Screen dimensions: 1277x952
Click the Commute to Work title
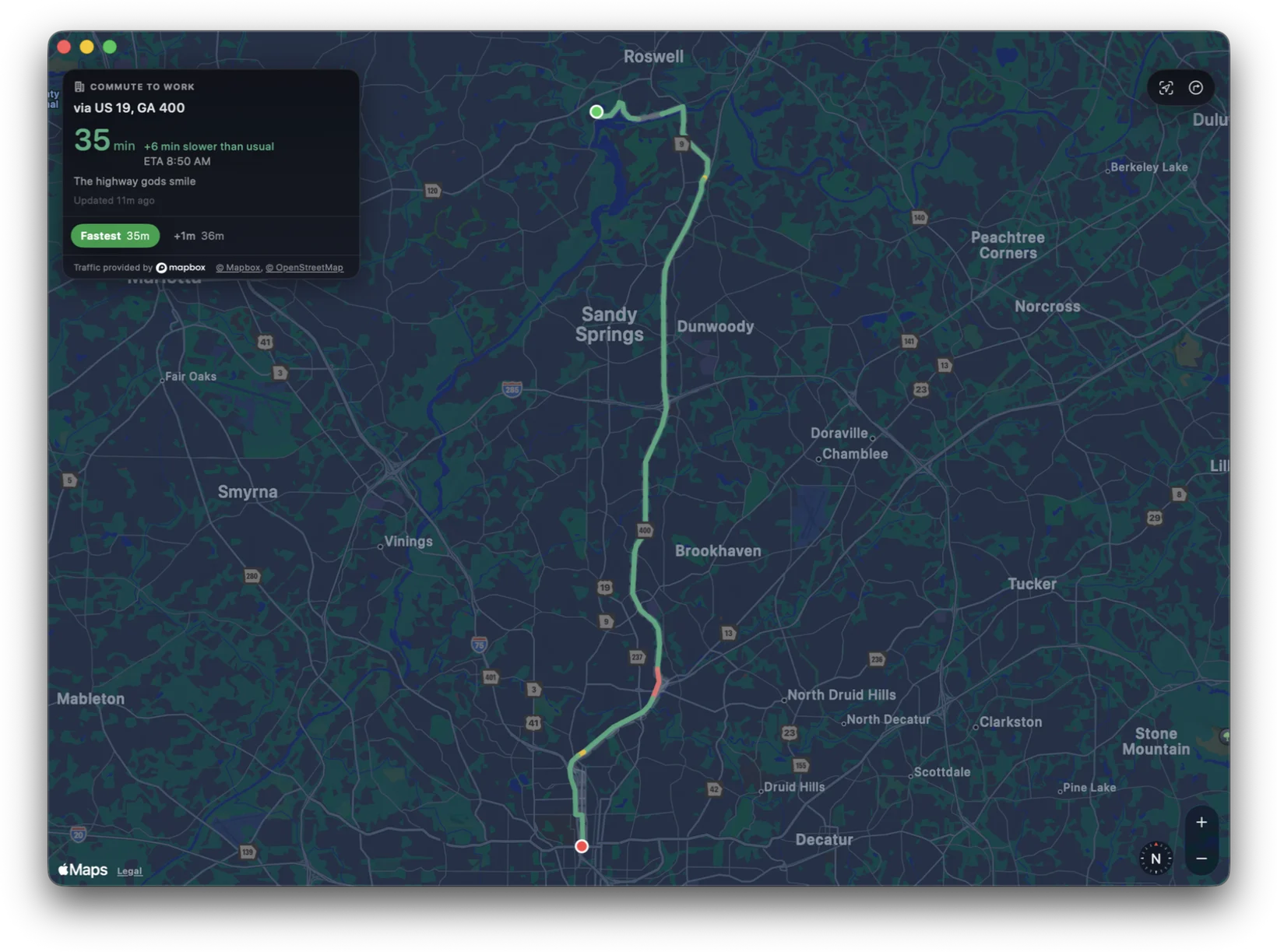(142, 87)
